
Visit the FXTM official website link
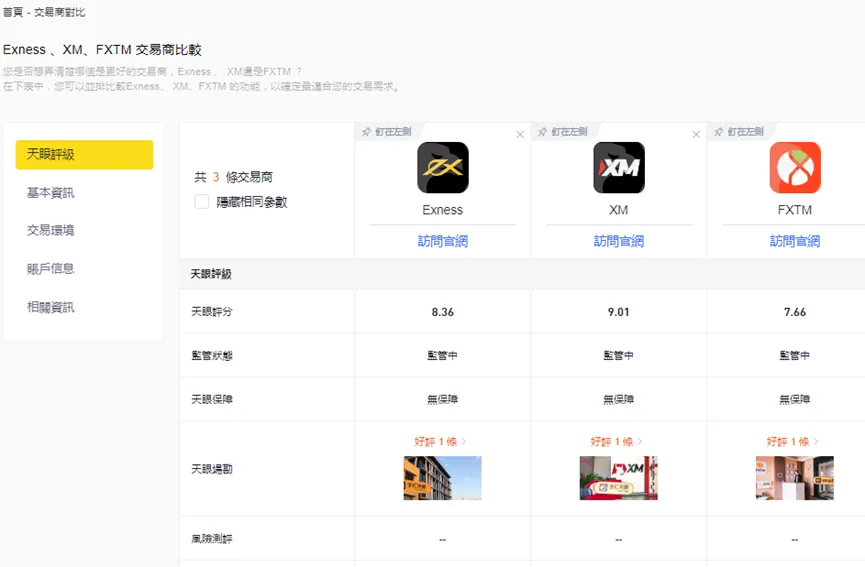point(795,241)
